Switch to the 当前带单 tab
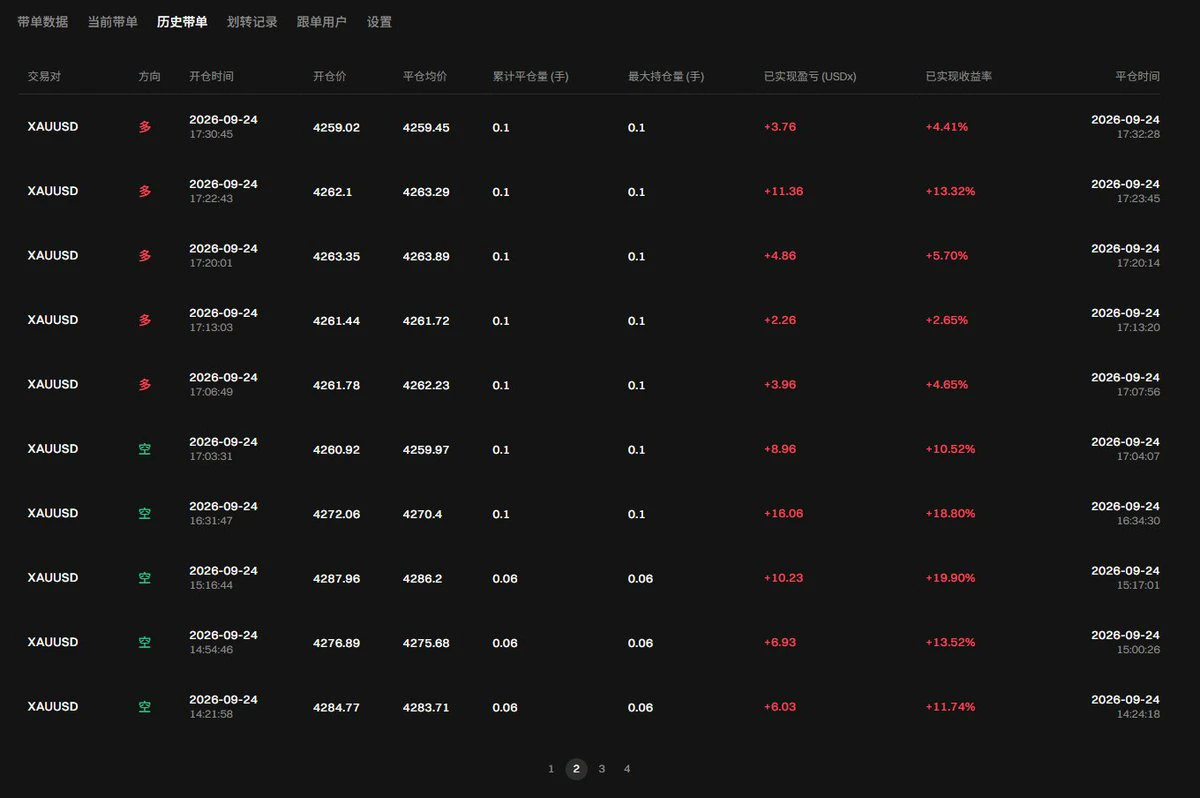Viewport: 1200px width, 798px height. 113,22
